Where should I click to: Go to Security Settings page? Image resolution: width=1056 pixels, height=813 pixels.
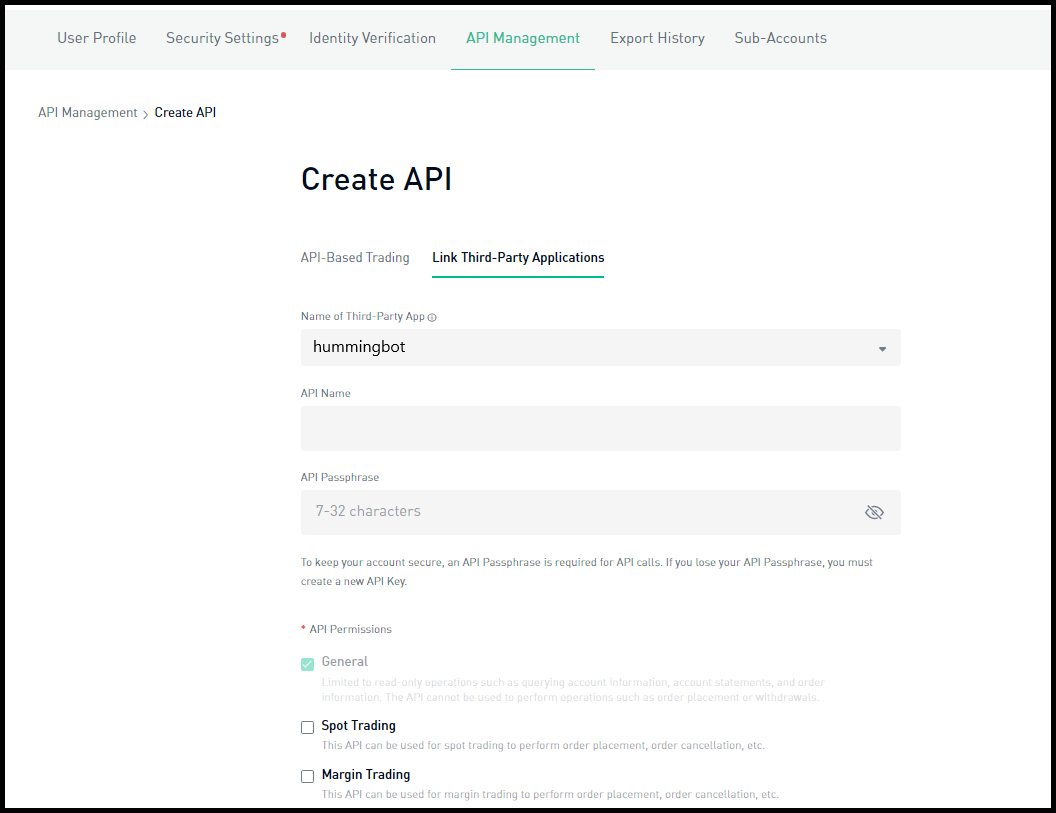[222, 38]
